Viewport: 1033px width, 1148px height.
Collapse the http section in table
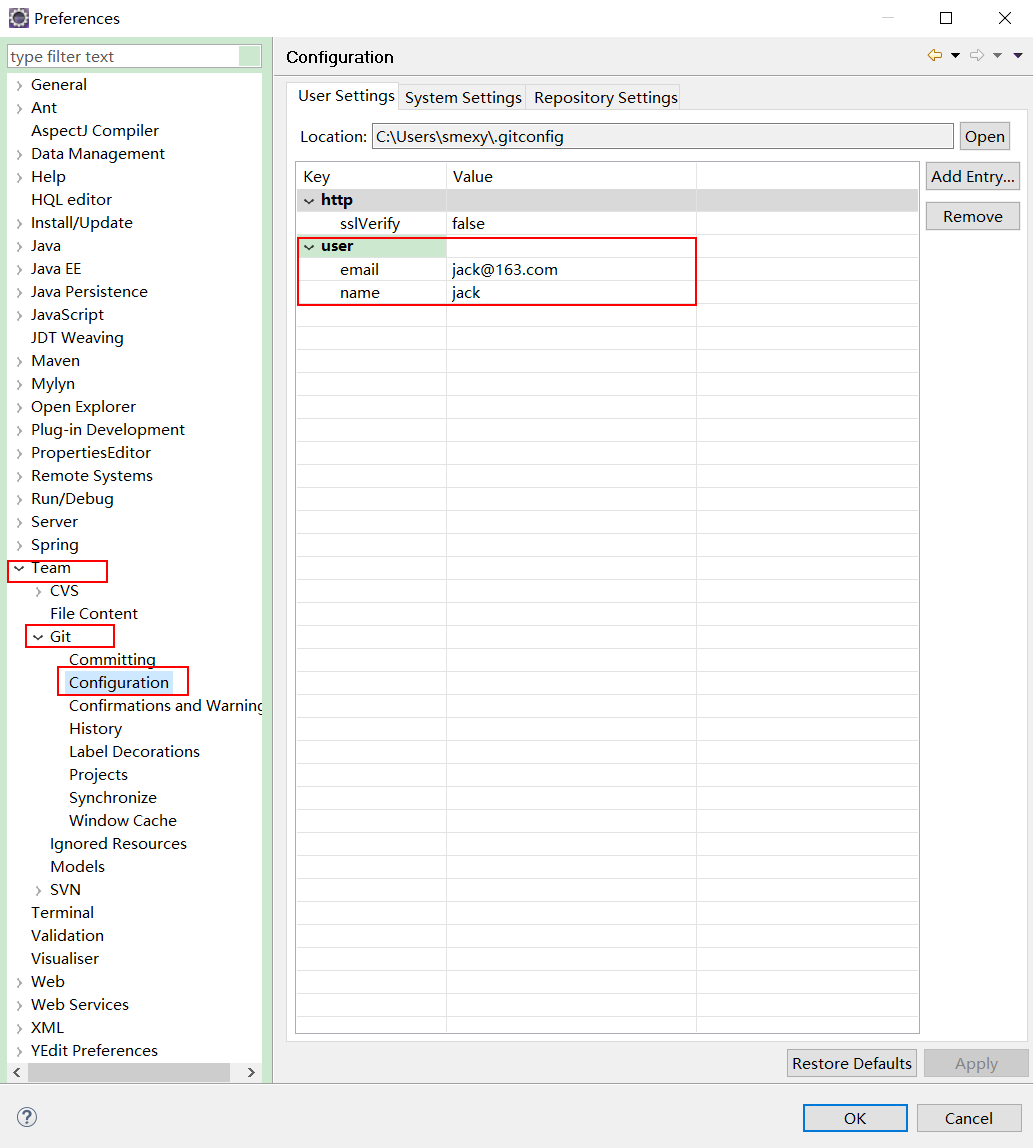click(x=309, y=201)
